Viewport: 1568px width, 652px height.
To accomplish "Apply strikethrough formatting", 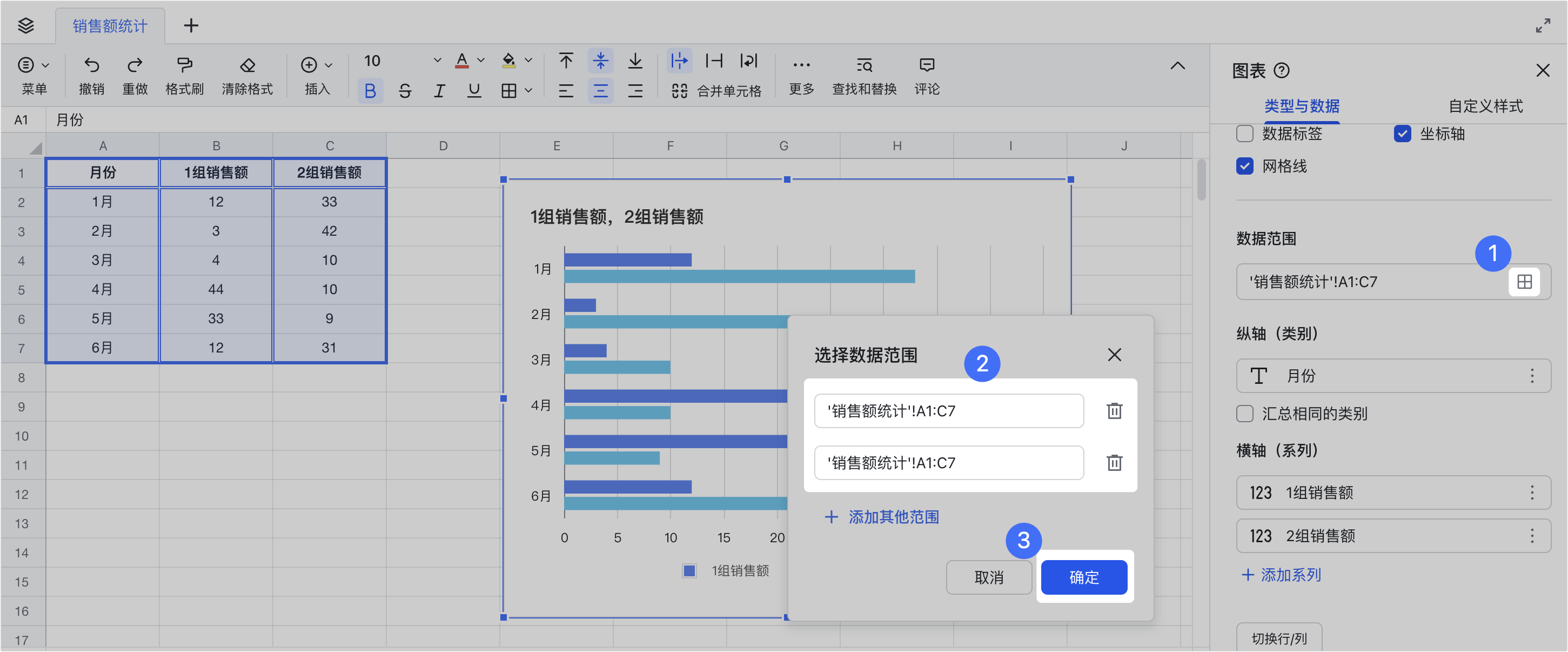I will [x=405, y=91].
